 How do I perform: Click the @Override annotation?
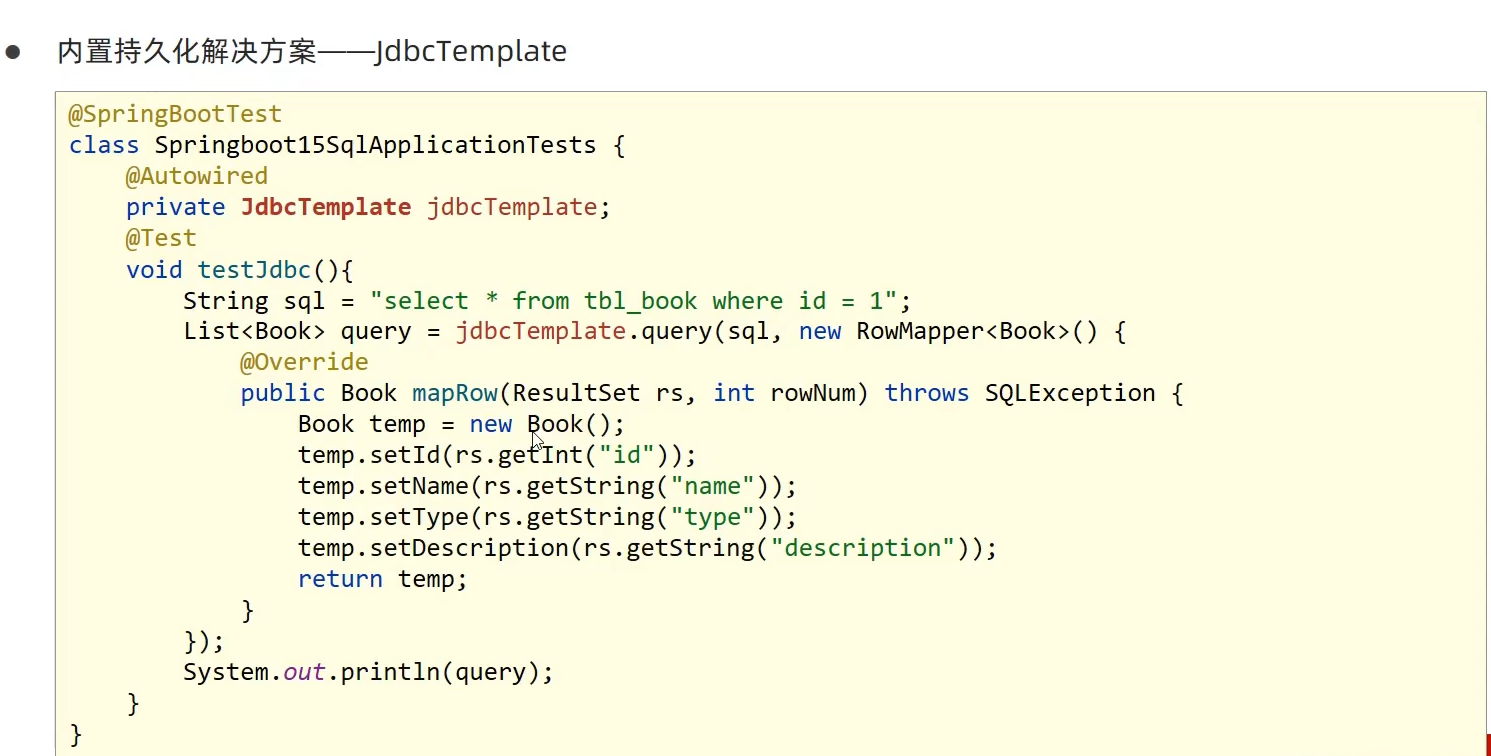point(304,362)
